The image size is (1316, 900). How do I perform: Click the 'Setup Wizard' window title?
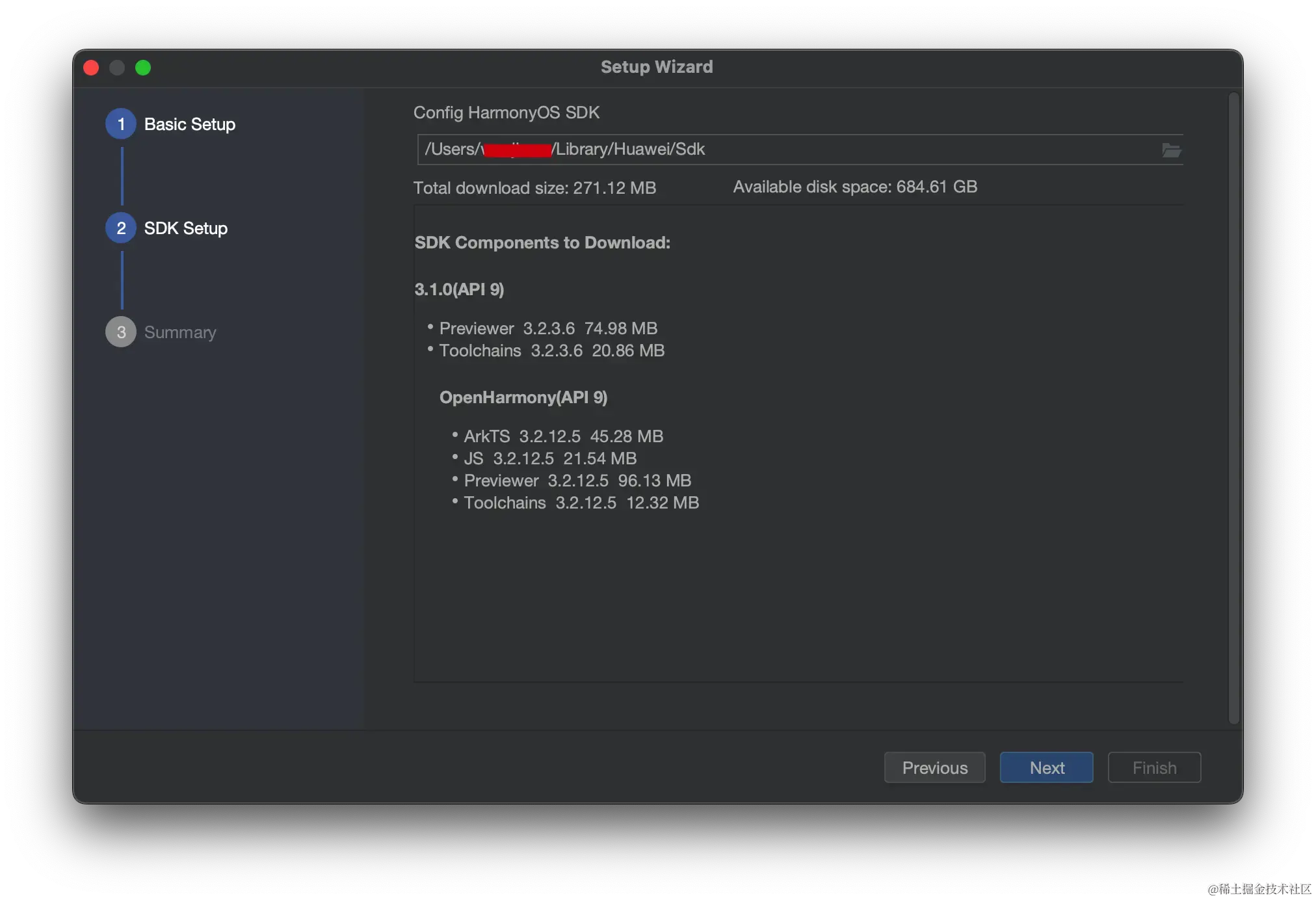click(657, 67)
